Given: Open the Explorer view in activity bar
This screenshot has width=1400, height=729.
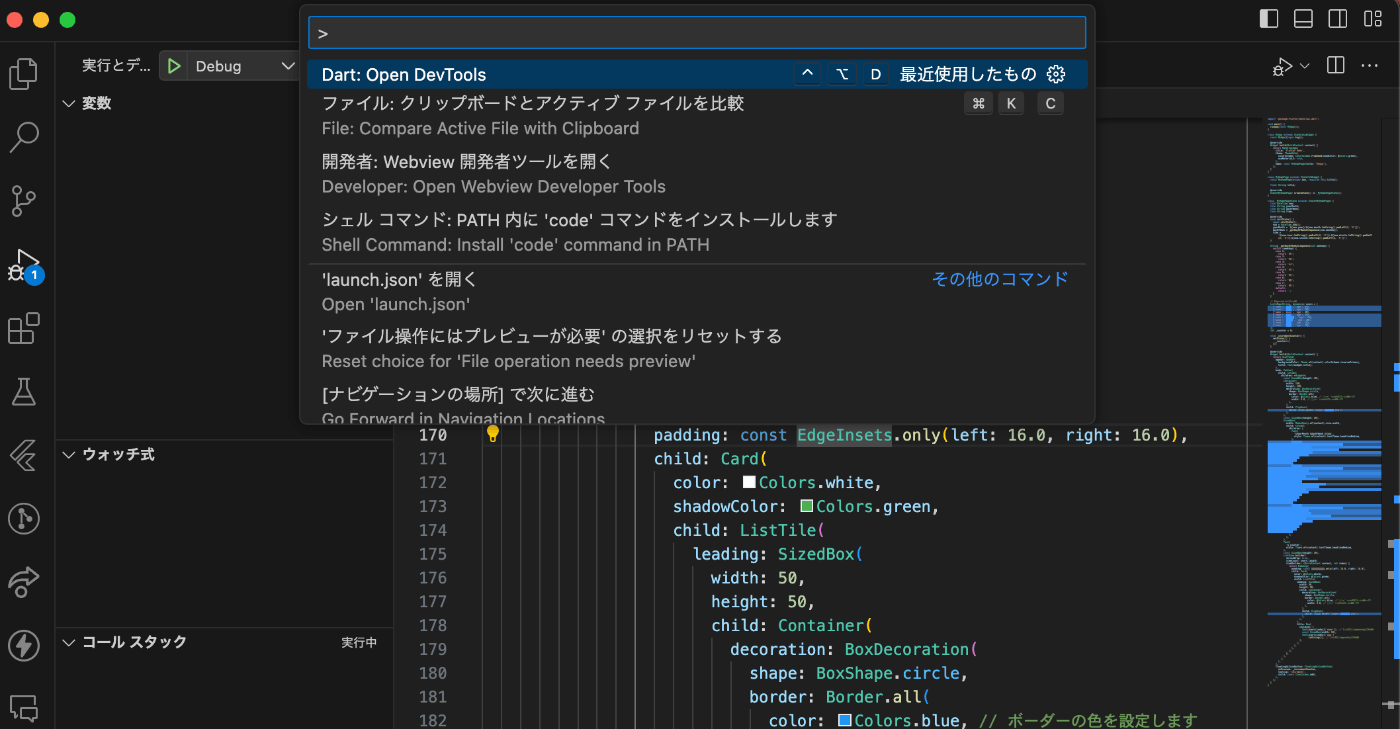Looking at the screenshot, I should tap(24, 74).
